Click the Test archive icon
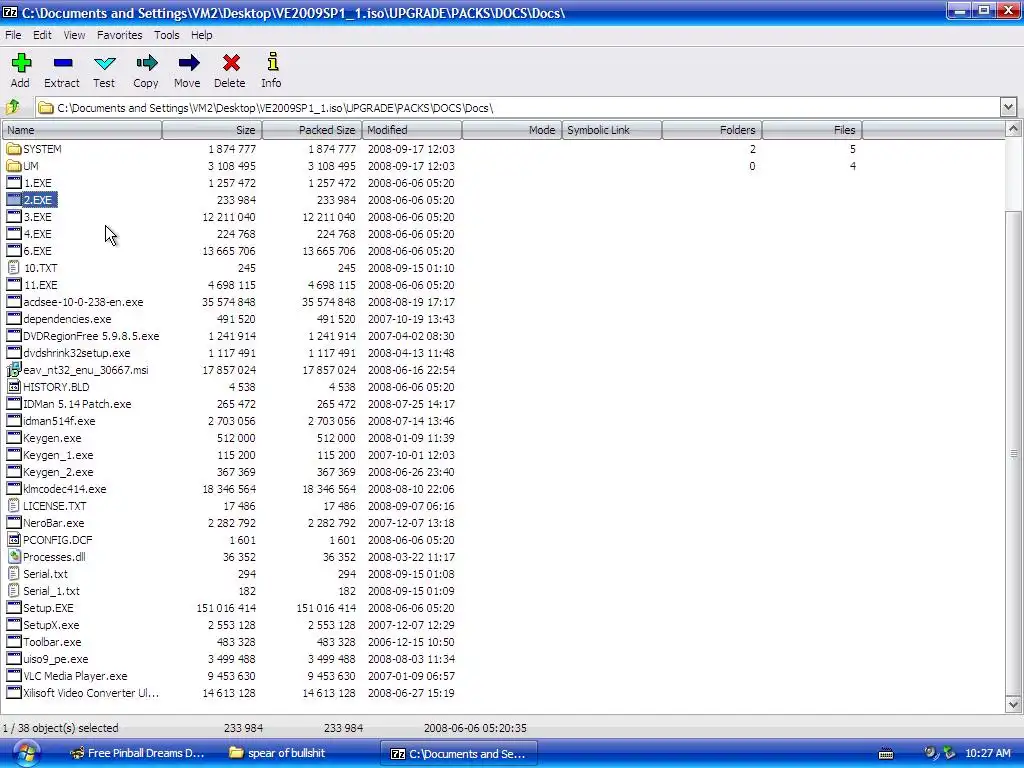This screenshot has width=1024, height=768. 104,63
